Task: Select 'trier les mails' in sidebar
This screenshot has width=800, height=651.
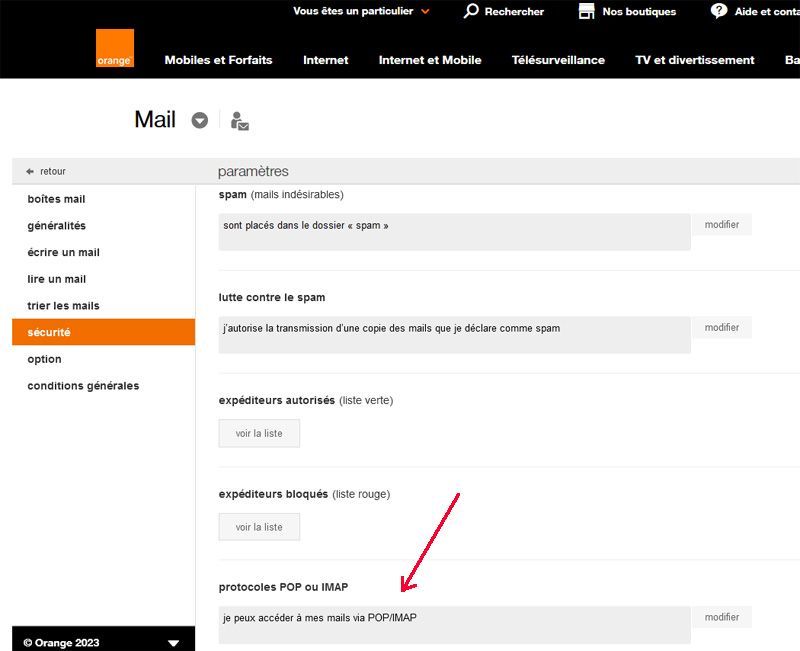Action: coord(63,306)
